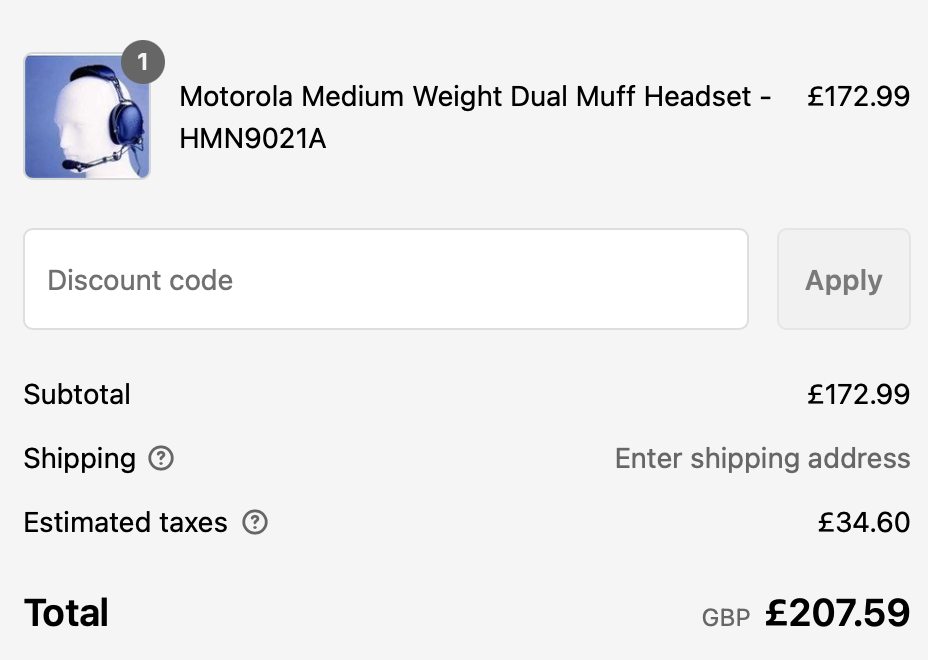928x660 pixels.
Task: Click the Discount code placeholder text
Action: (140, 280)
